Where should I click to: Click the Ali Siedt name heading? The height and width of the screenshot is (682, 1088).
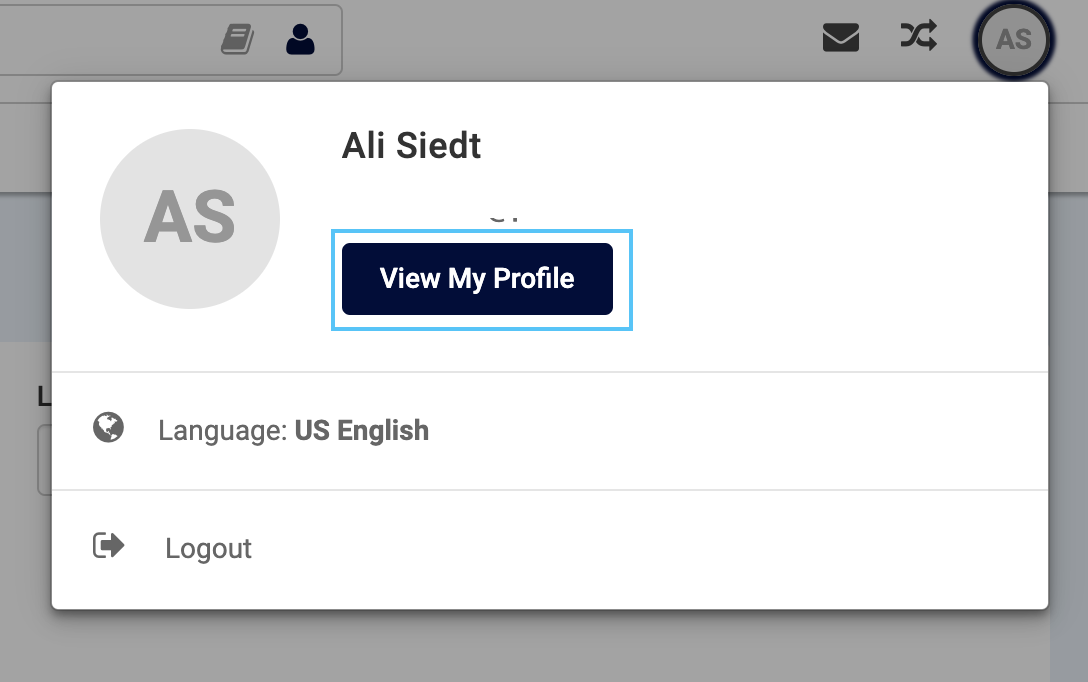411,146
